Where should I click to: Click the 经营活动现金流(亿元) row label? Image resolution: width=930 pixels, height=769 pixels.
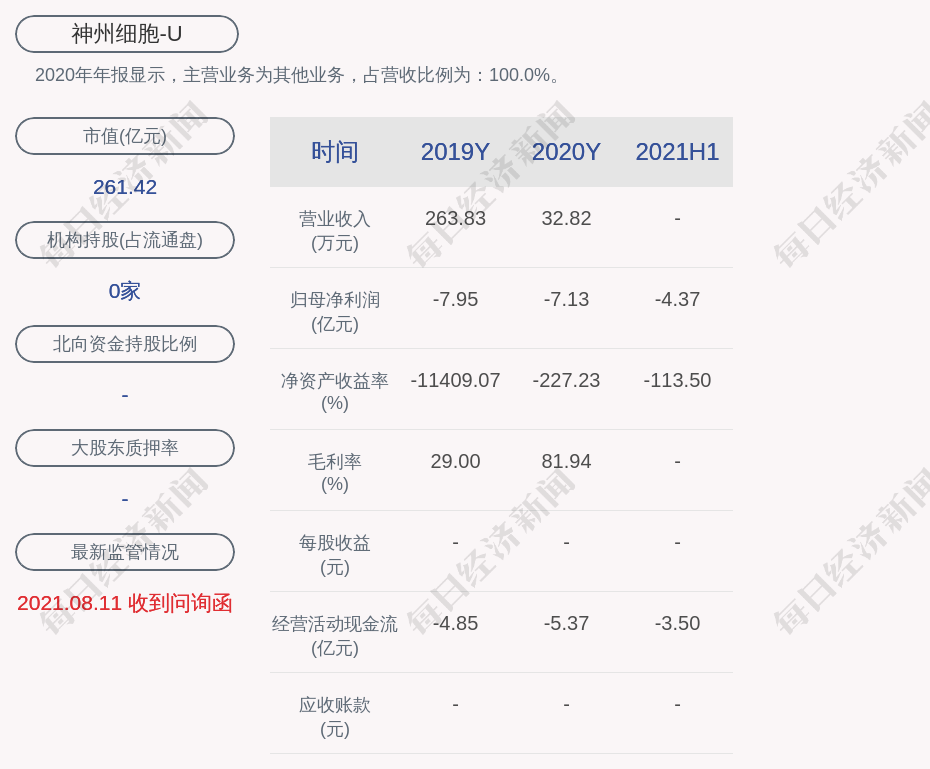click(x=335, y=635)
